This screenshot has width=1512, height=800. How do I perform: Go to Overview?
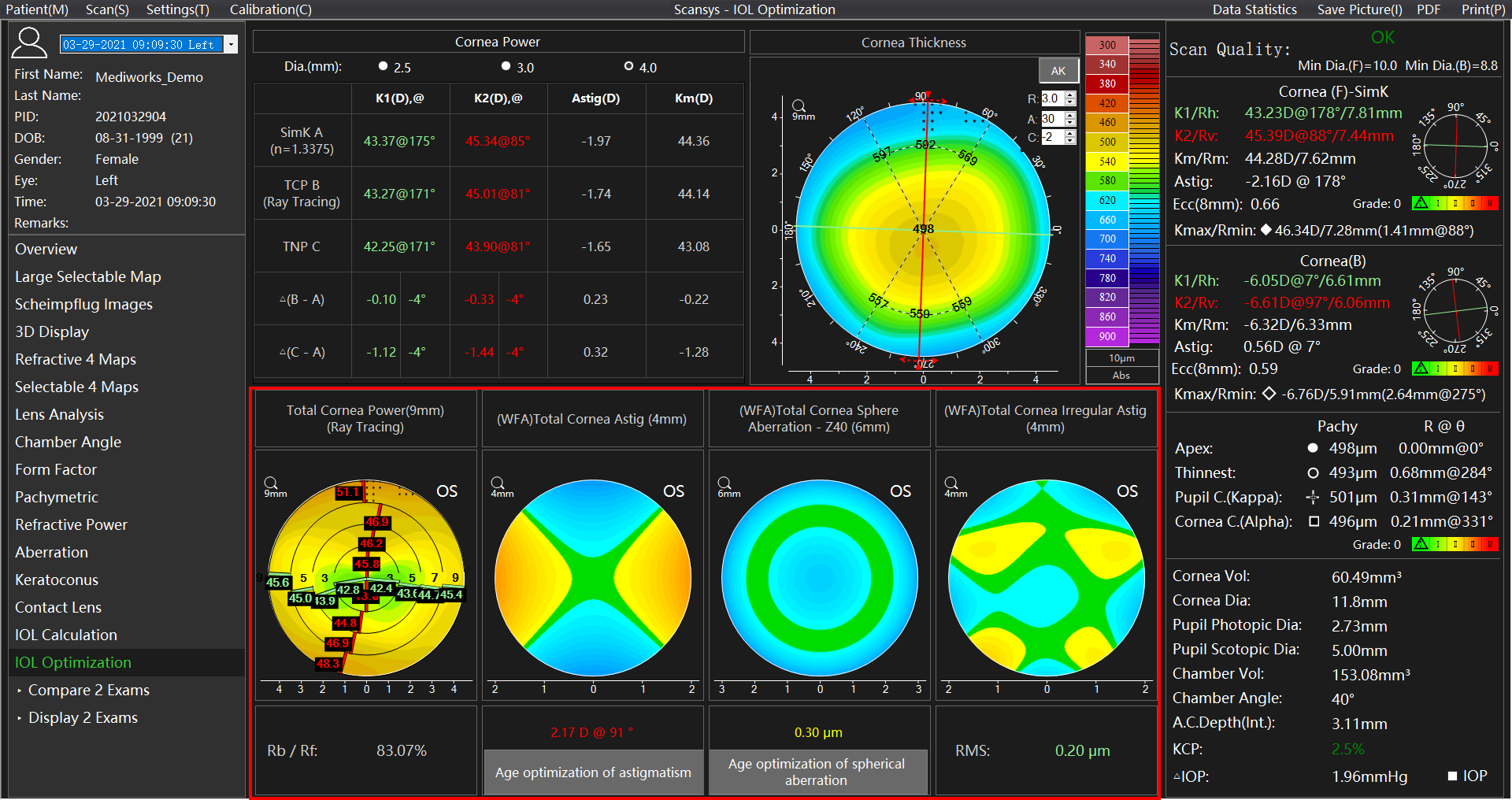click(127, 249)
